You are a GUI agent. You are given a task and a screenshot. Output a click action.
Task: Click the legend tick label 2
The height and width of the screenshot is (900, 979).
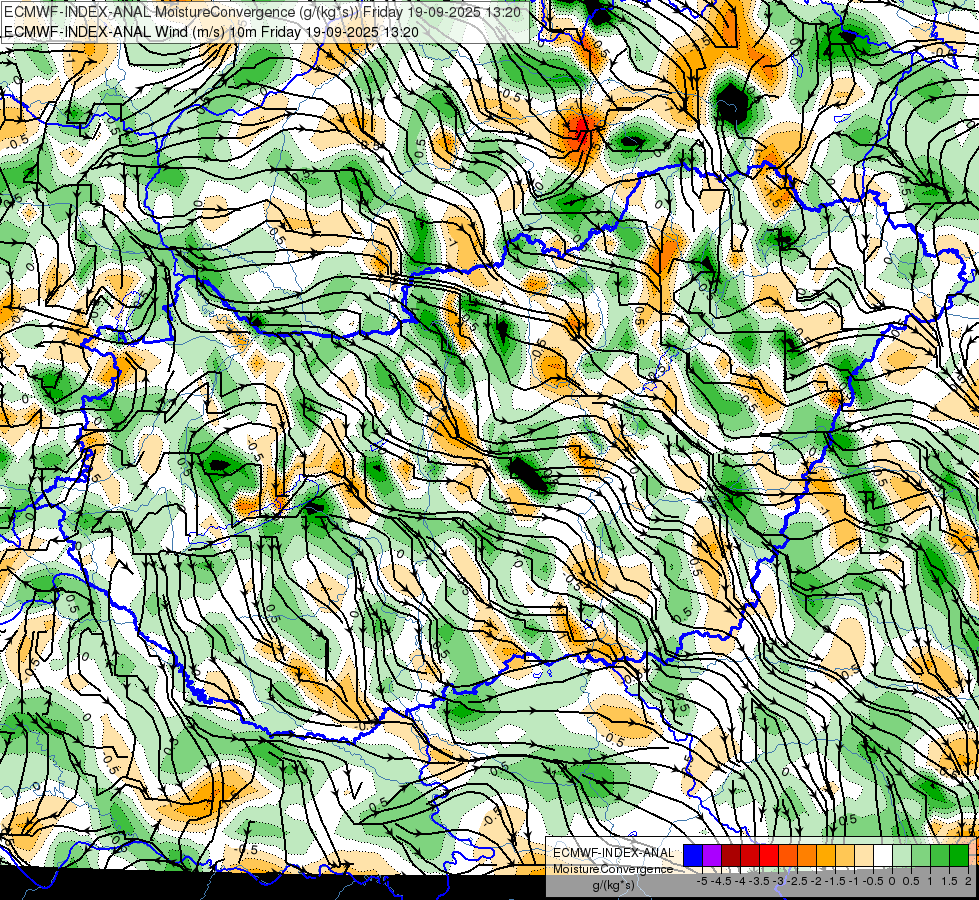(x=968, y=881)
